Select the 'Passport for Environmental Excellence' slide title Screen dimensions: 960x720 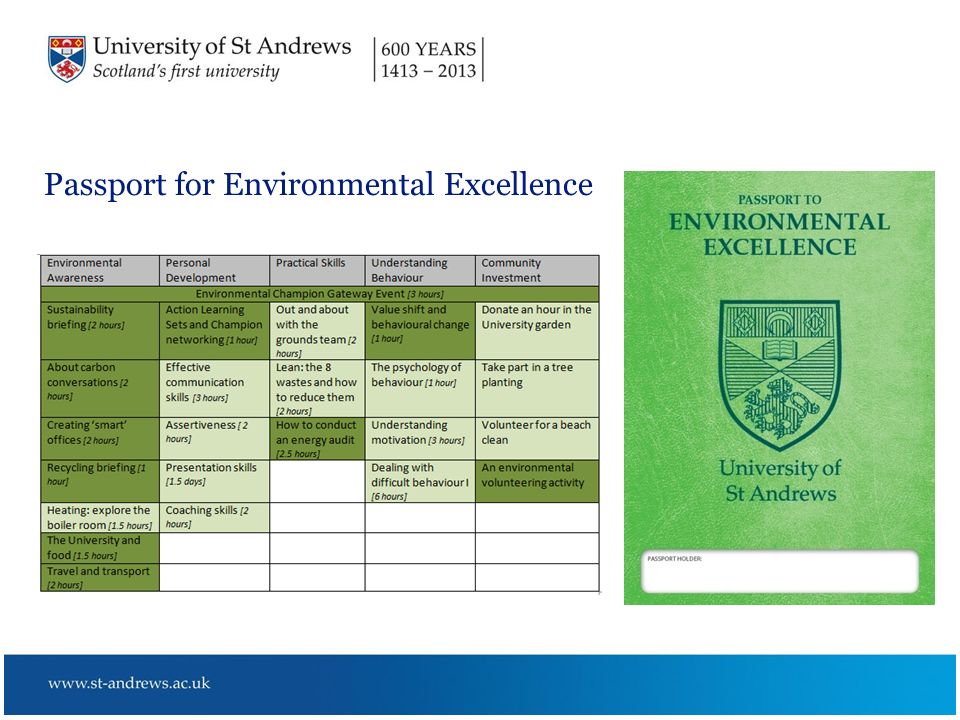(318, 184)
